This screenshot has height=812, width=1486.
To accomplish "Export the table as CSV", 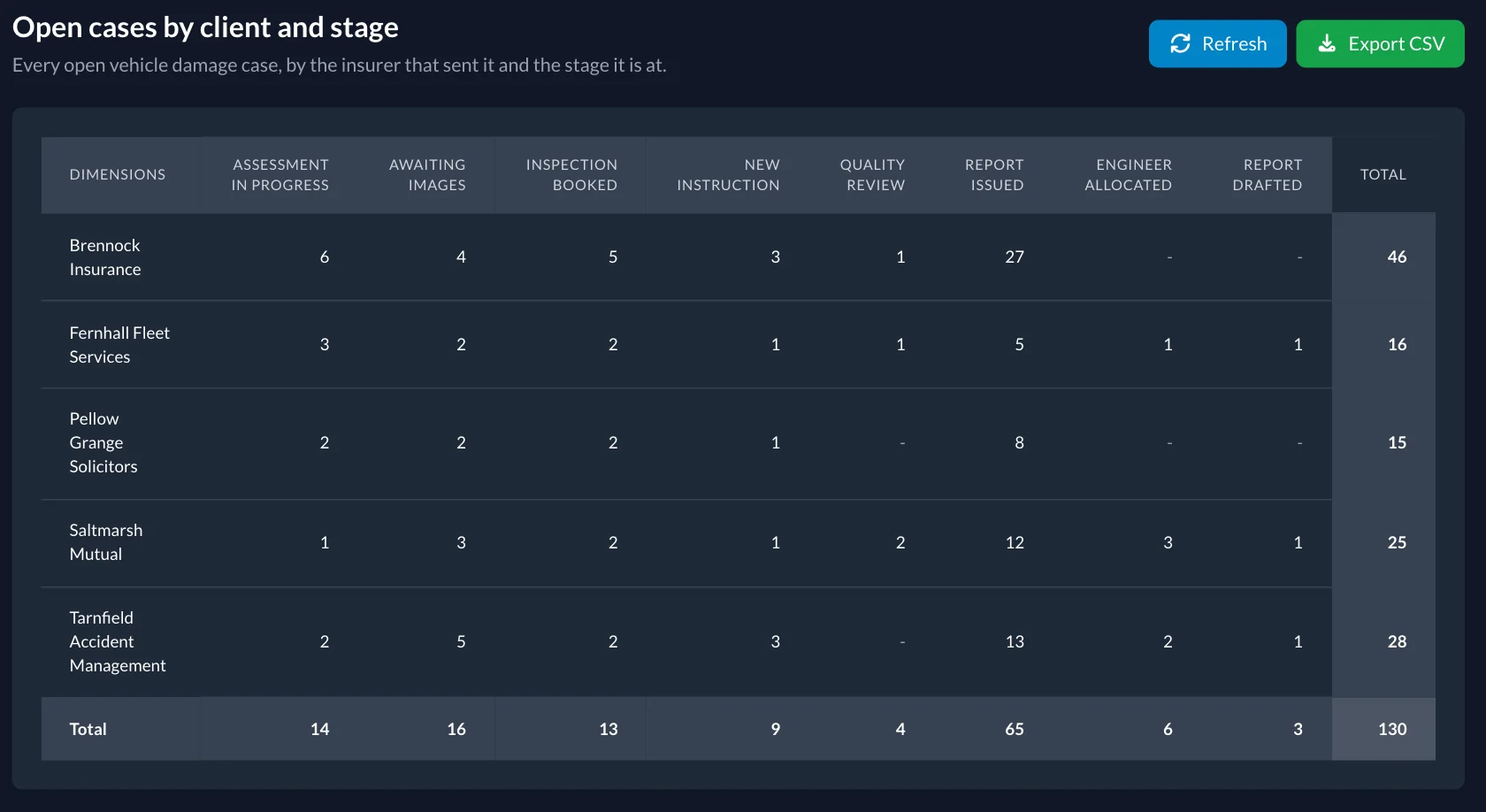I will [1380, 43].
